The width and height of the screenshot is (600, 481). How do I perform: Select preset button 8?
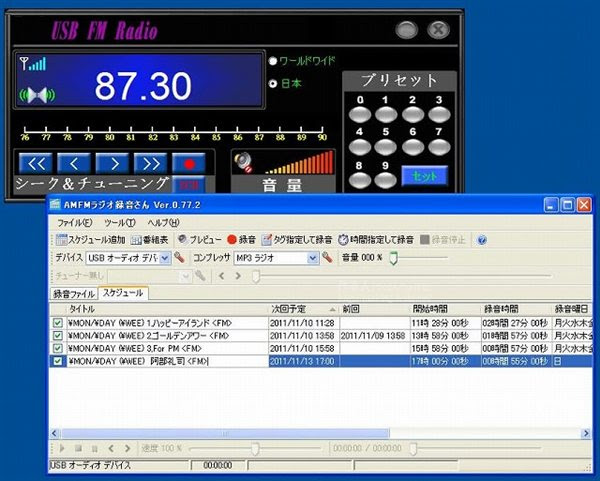[x=360, y=180]
